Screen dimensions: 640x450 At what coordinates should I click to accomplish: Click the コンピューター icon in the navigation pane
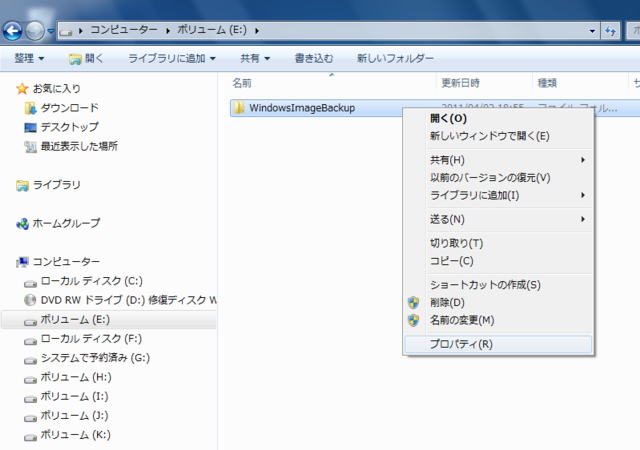[22, 262]
